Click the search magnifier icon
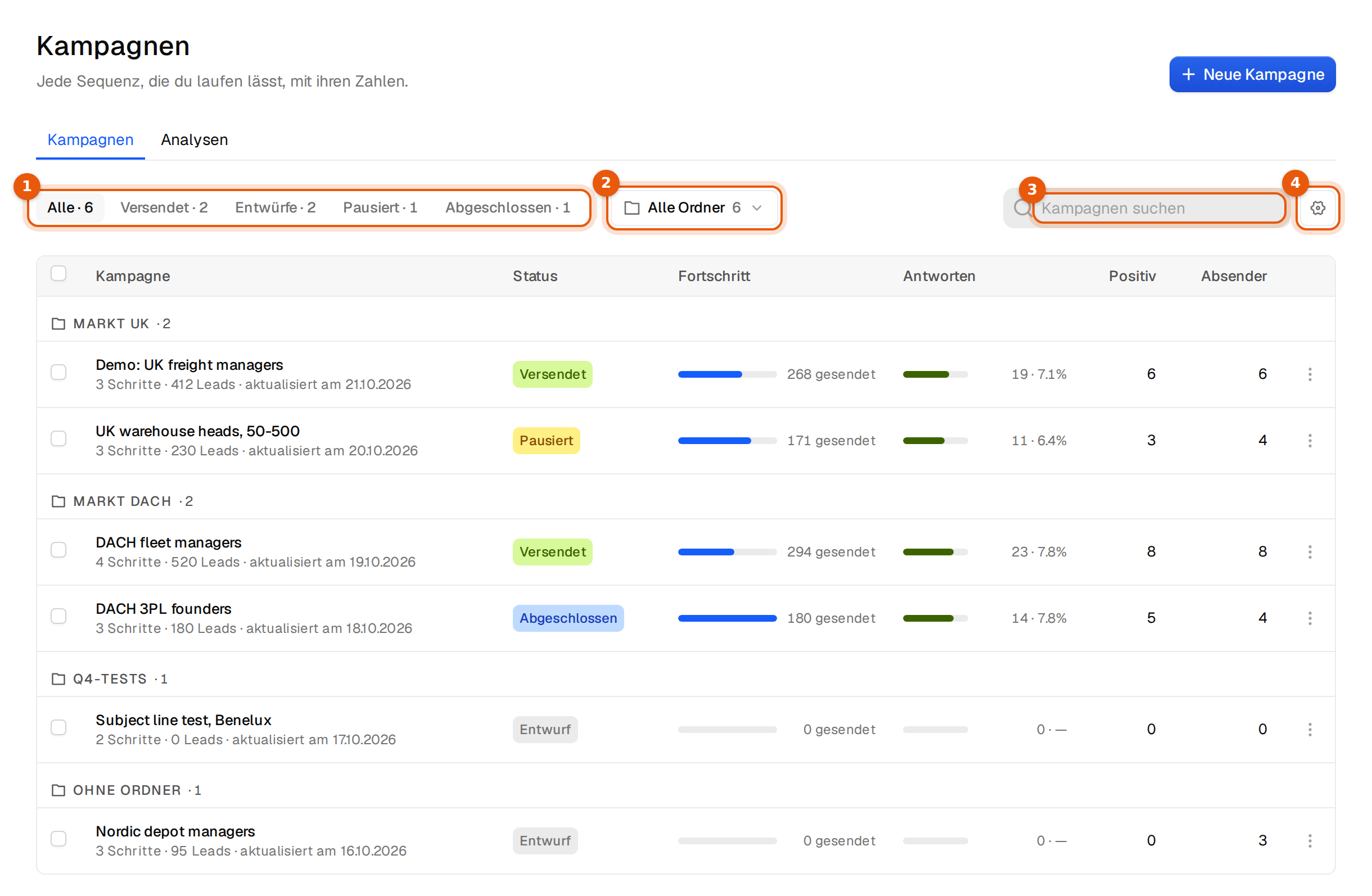The width and height of the screenshot is (1372, 896). coord(1022,208)
